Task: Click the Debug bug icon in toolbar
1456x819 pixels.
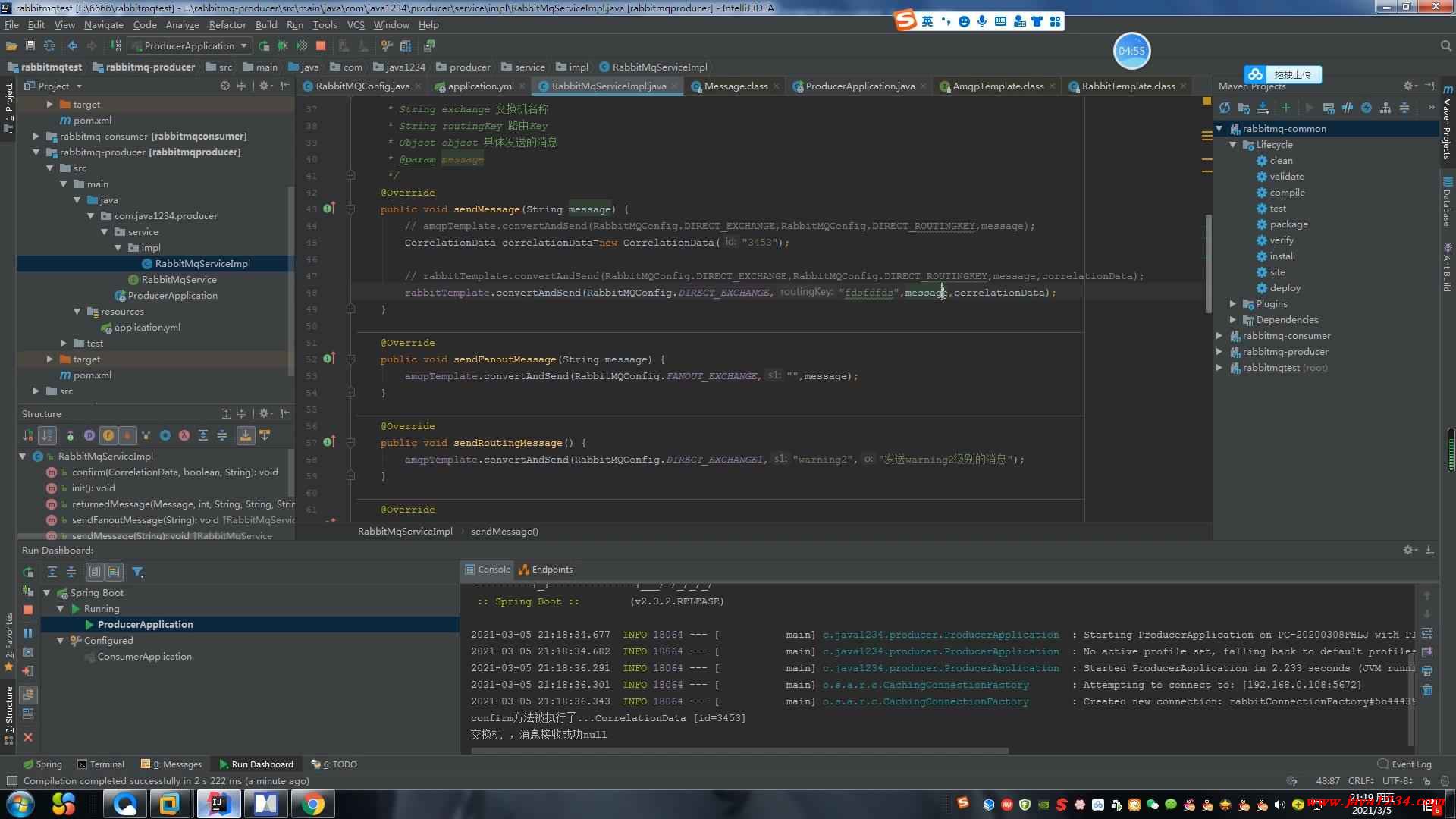Action: 283,45
